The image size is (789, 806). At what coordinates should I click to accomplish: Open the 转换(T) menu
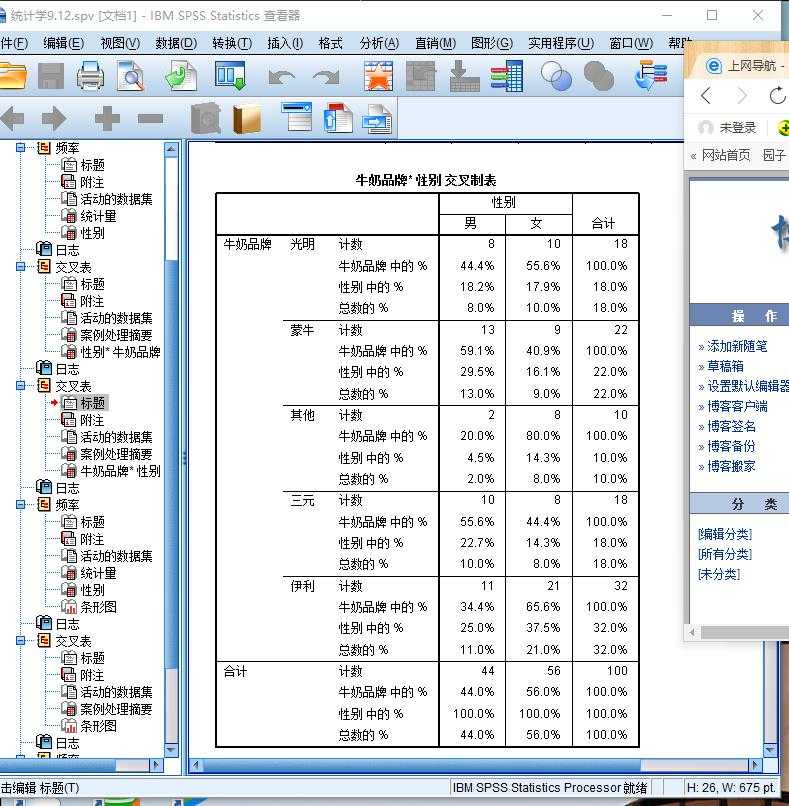[232, 43]
